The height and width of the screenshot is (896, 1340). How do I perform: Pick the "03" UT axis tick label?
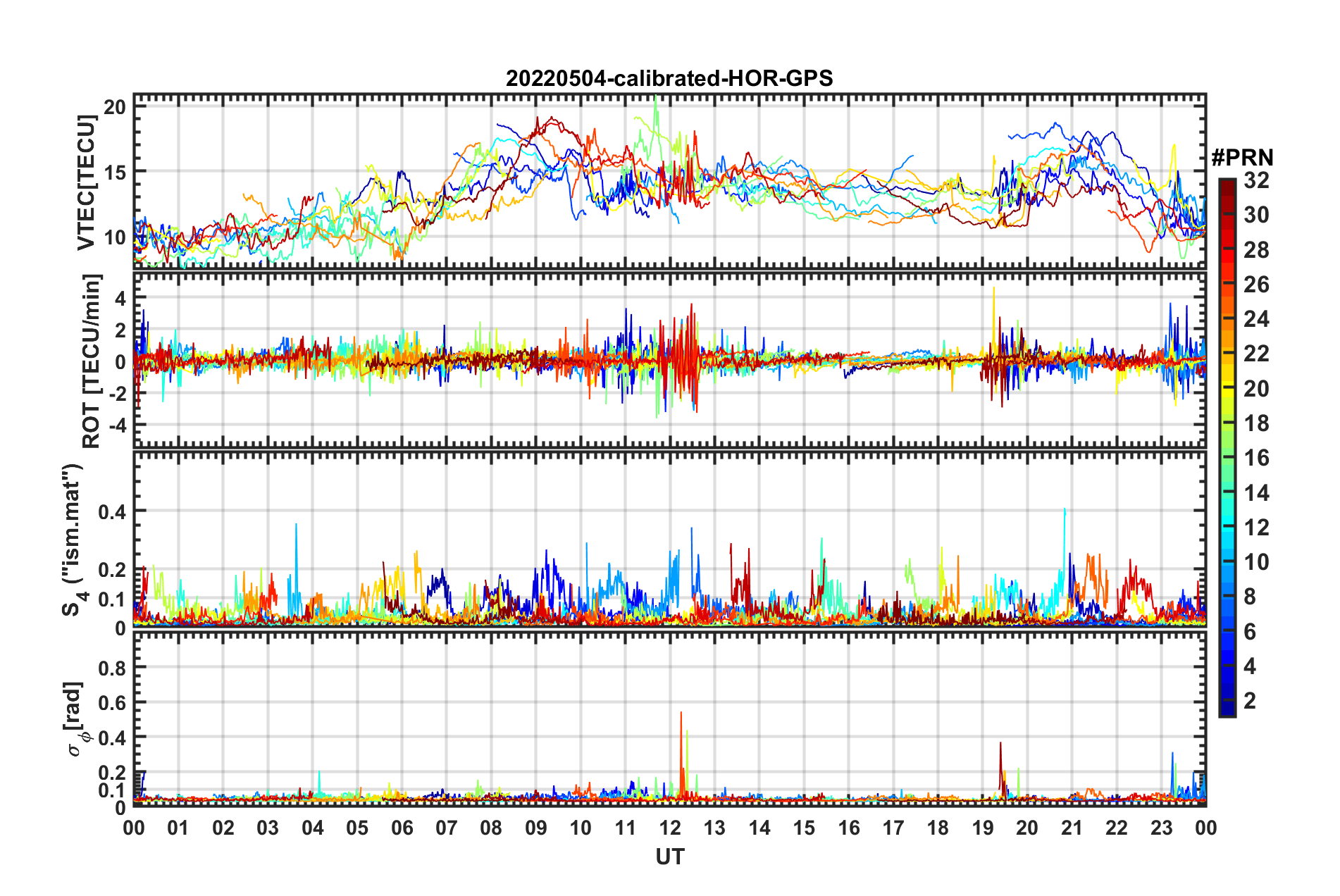click(268, 828)
